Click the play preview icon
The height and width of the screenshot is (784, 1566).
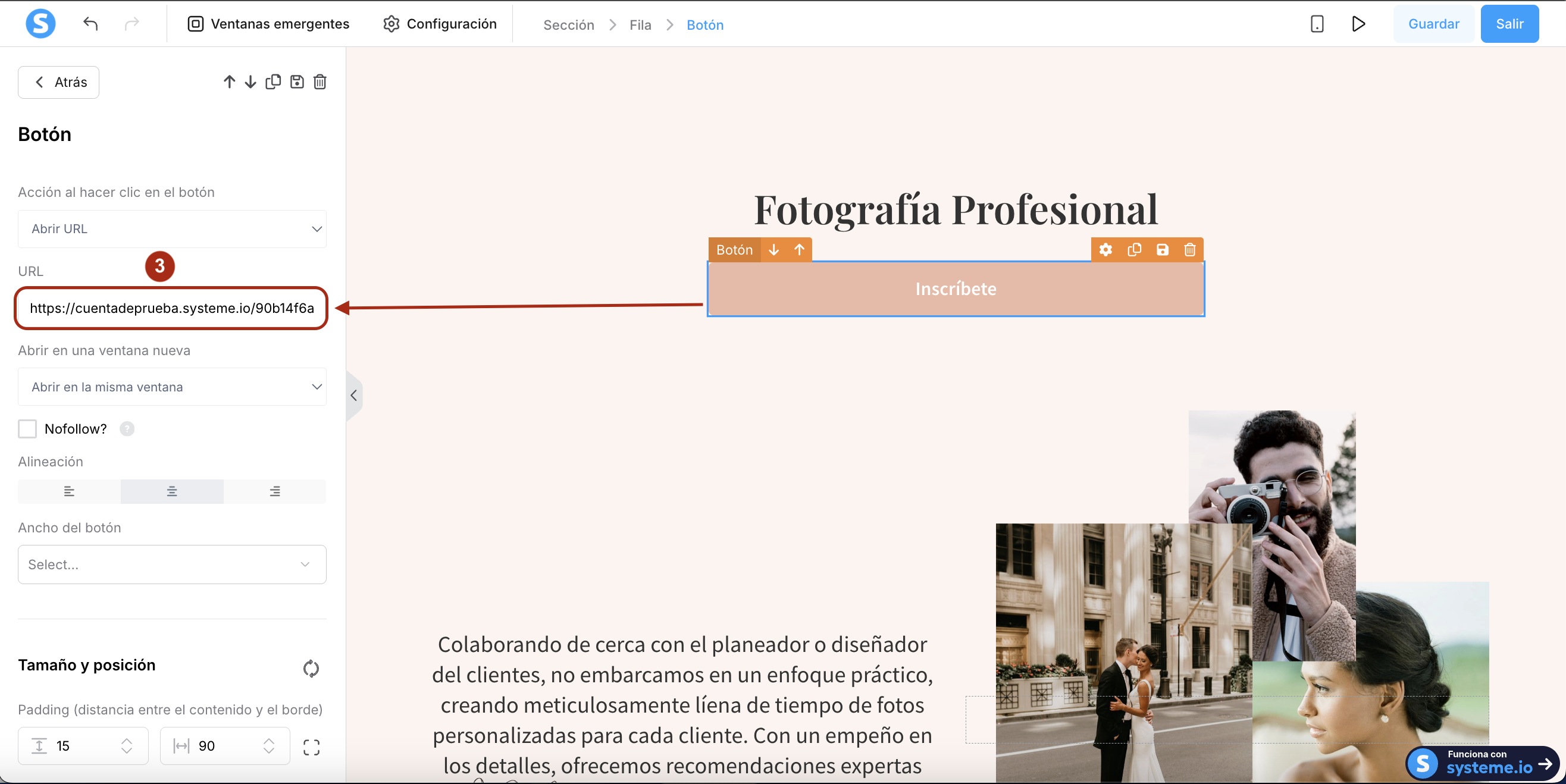(x=1358, y=24)
